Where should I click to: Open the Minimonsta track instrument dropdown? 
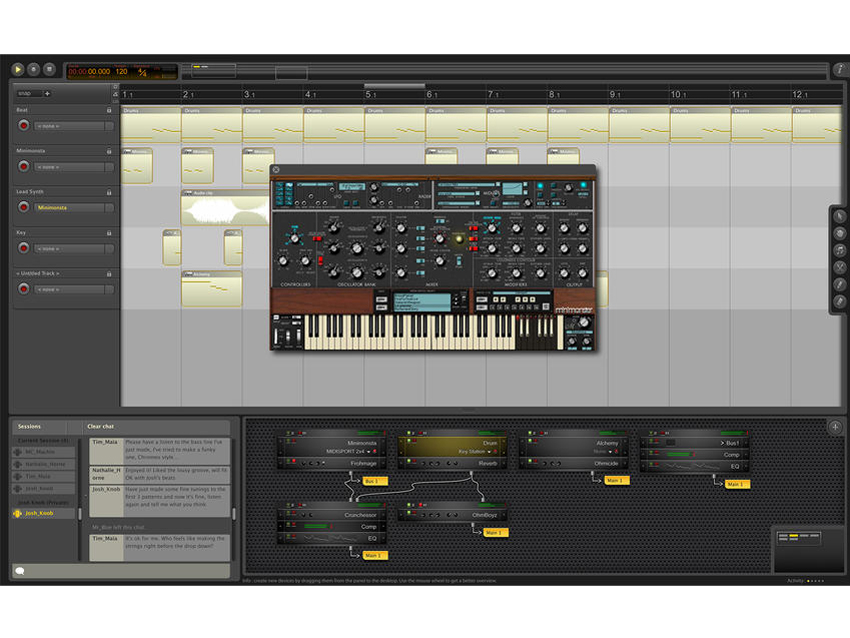(x=74, y=167)
